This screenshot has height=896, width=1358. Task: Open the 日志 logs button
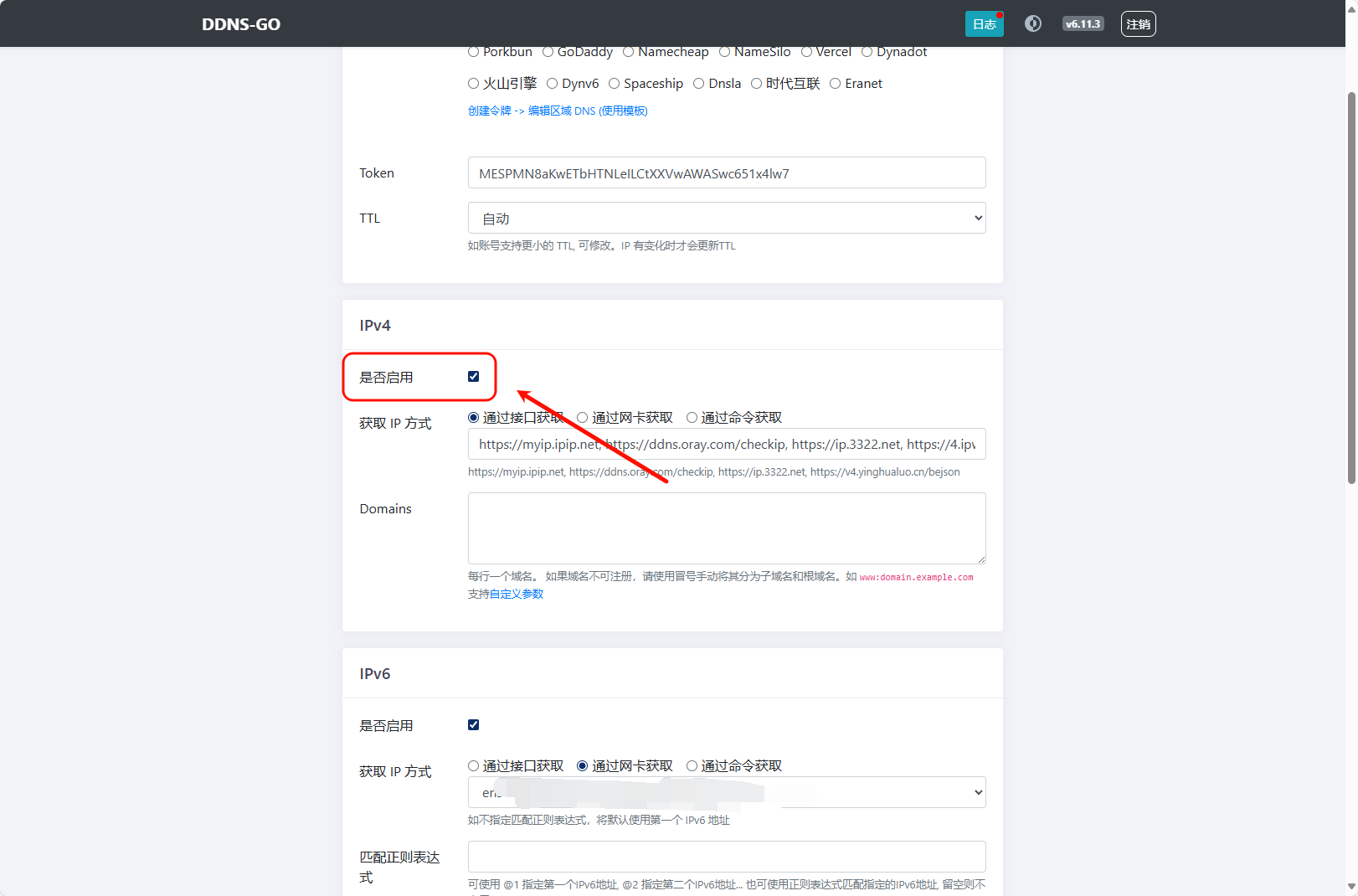tap(984, 24)
